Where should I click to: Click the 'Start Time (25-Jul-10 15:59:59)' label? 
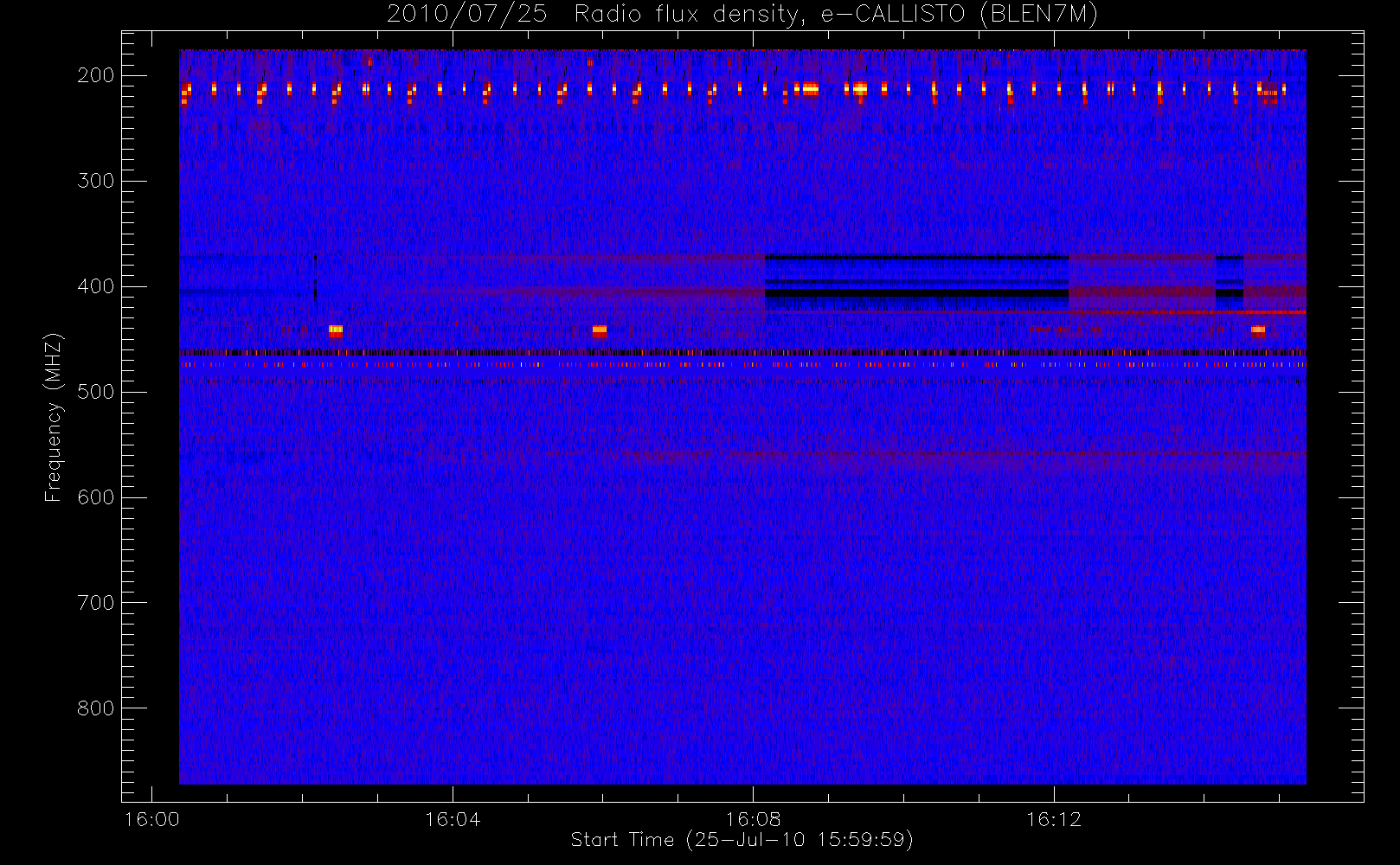(742, 840)
